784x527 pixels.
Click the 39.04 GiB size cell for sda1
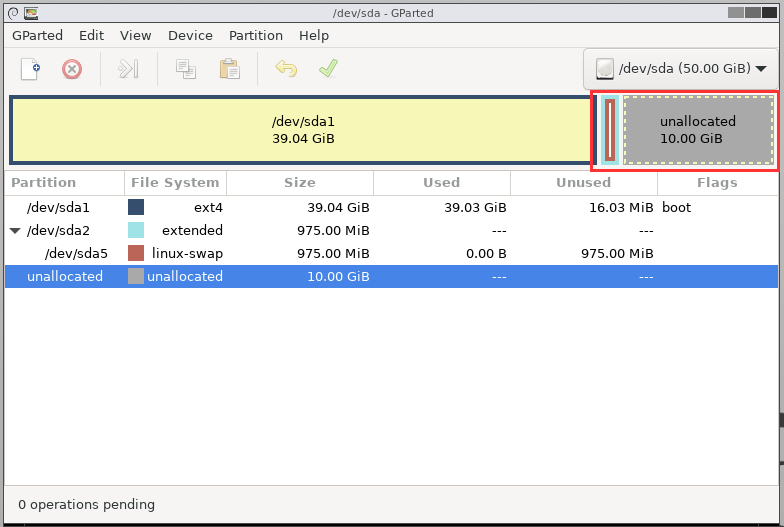(338, 208)
